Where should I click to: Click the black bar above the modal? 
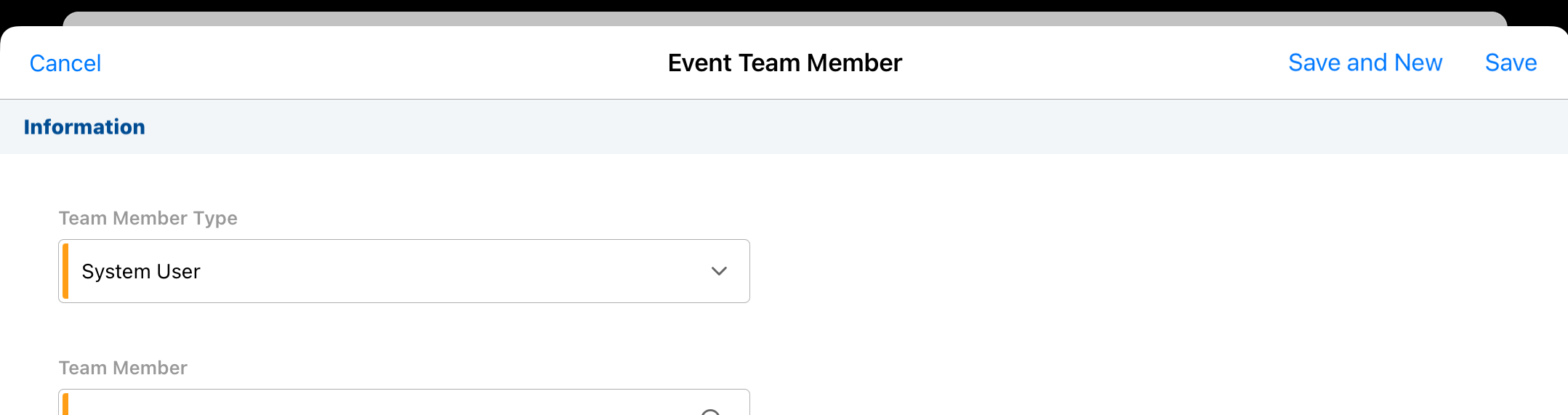[785, 5]
